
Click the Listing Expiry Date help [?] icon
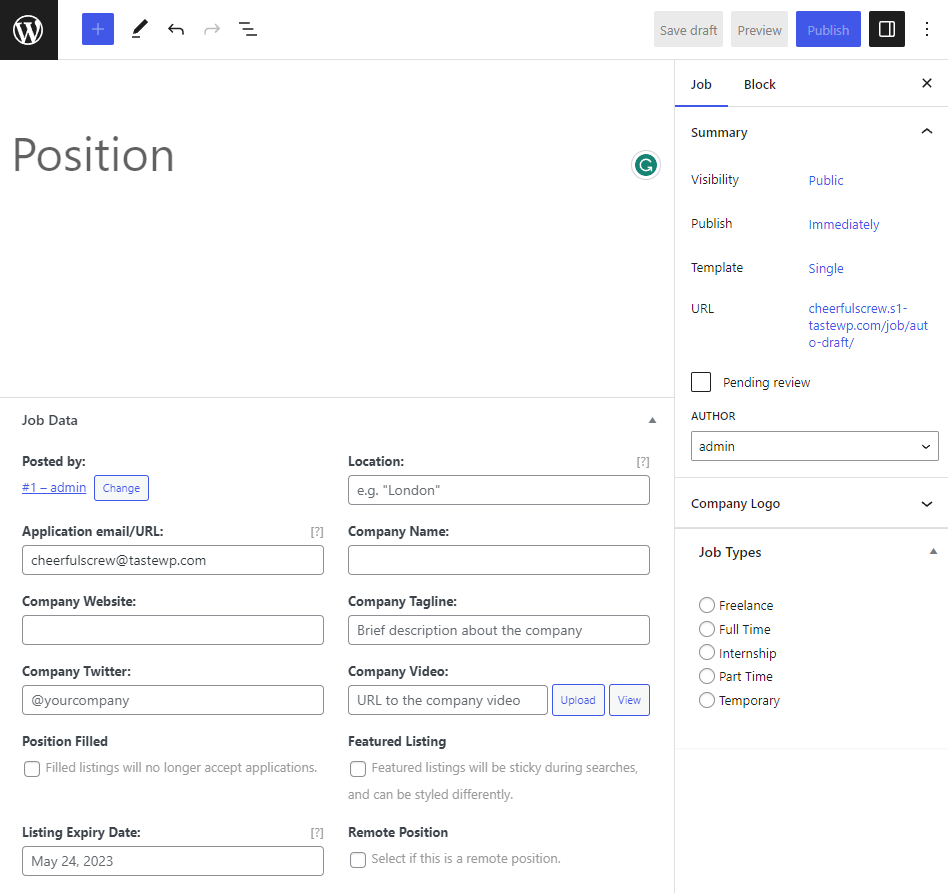(317, 833)
